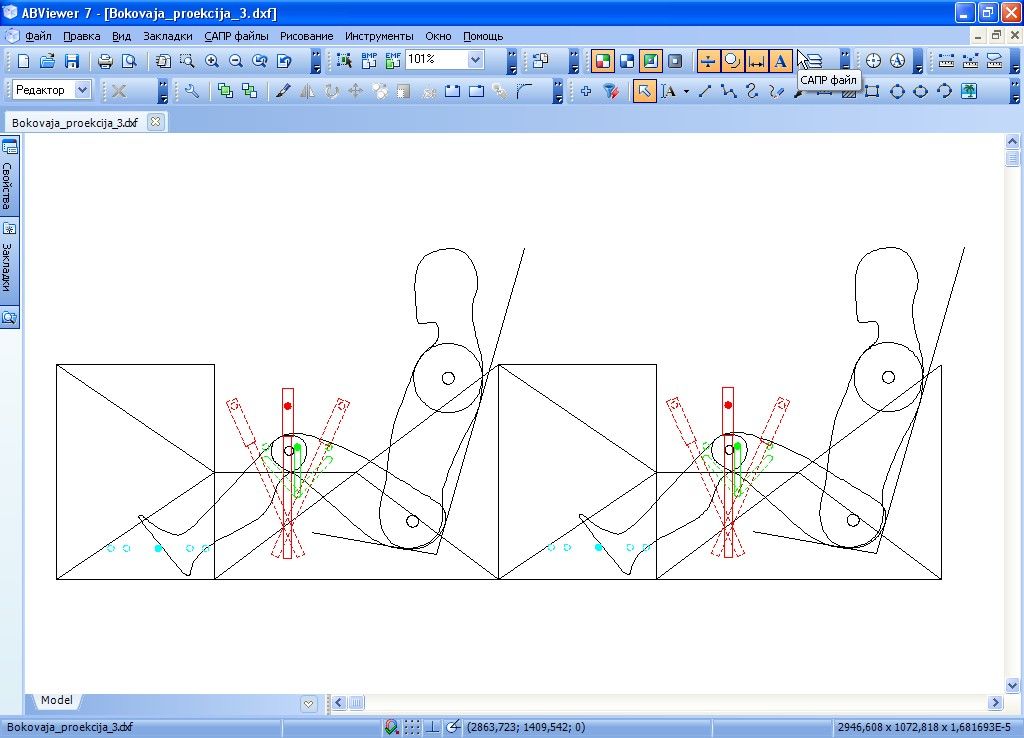This screenshot has height=738, width=1024.
Task: Switch to the Model layout tab
Action: click(x=57, y=701)
